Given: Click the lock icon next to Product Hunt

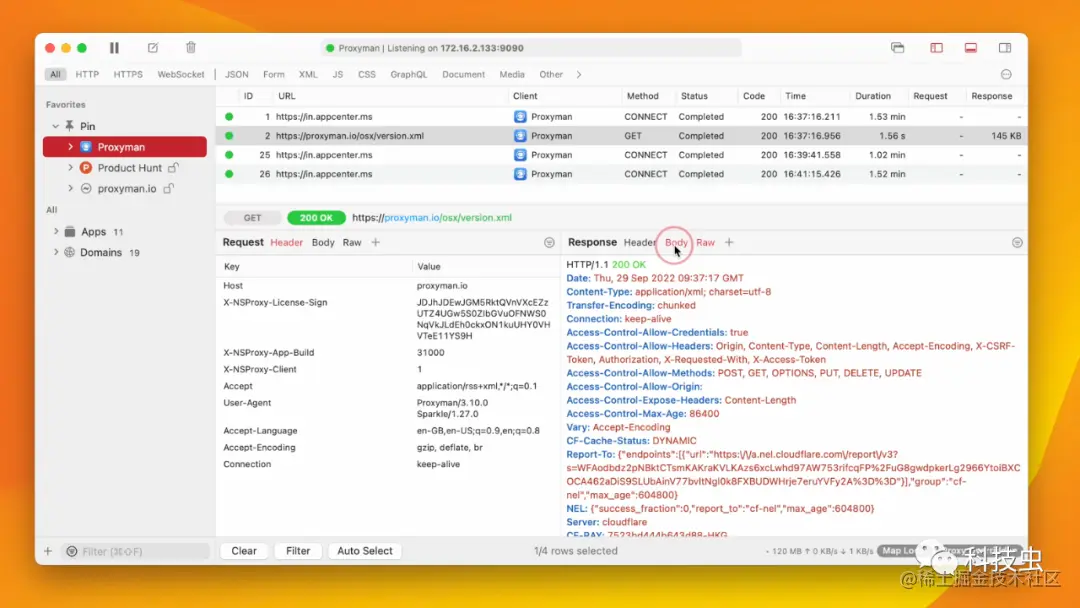Looking at the screenshot, I should 173,167.
